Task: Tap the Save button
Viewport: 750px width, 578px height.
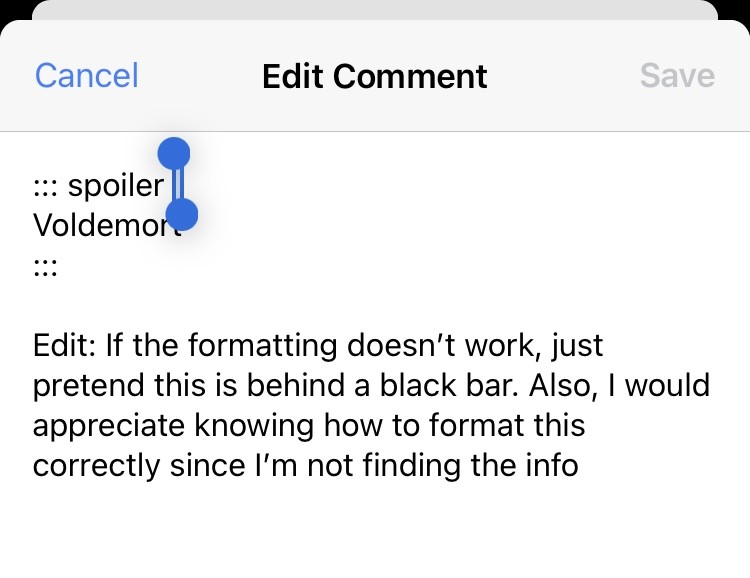Action: tap(677, 76)
